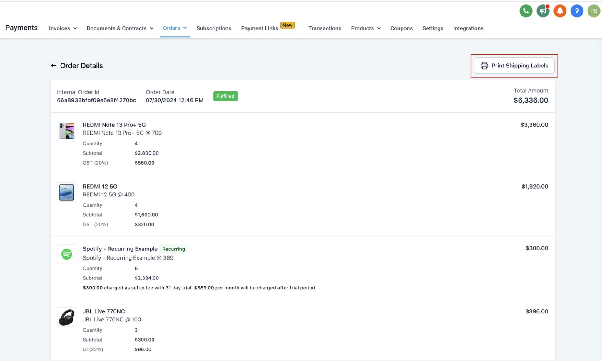Open the Coupons tab
Image resolution: width=602 pixels, height=361 pixels.
point(402,28)
